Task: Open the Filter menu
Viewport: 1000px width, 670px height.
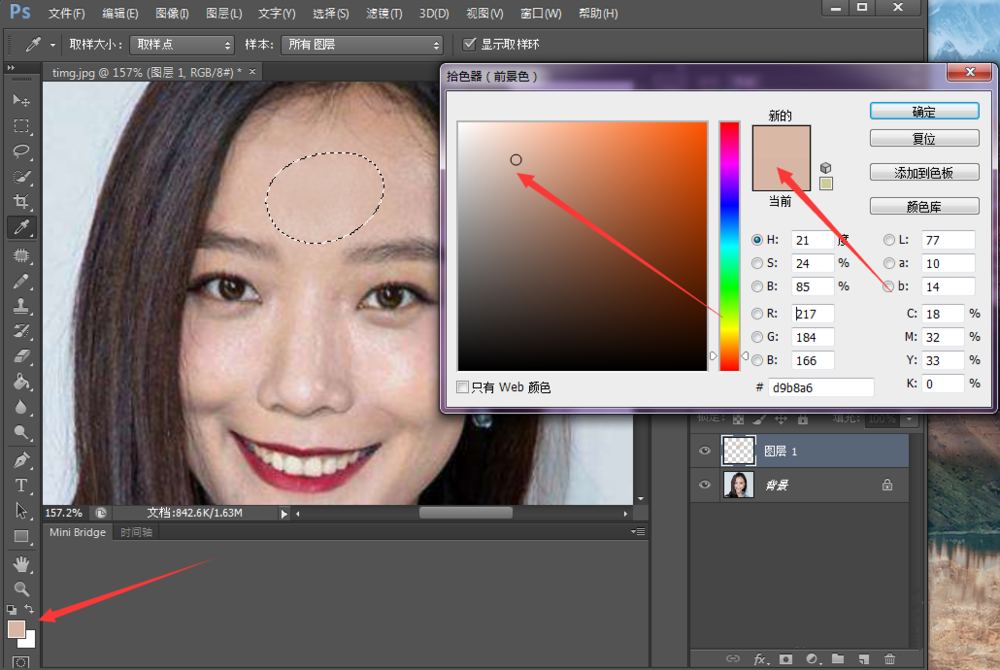Action: (384, 13)
